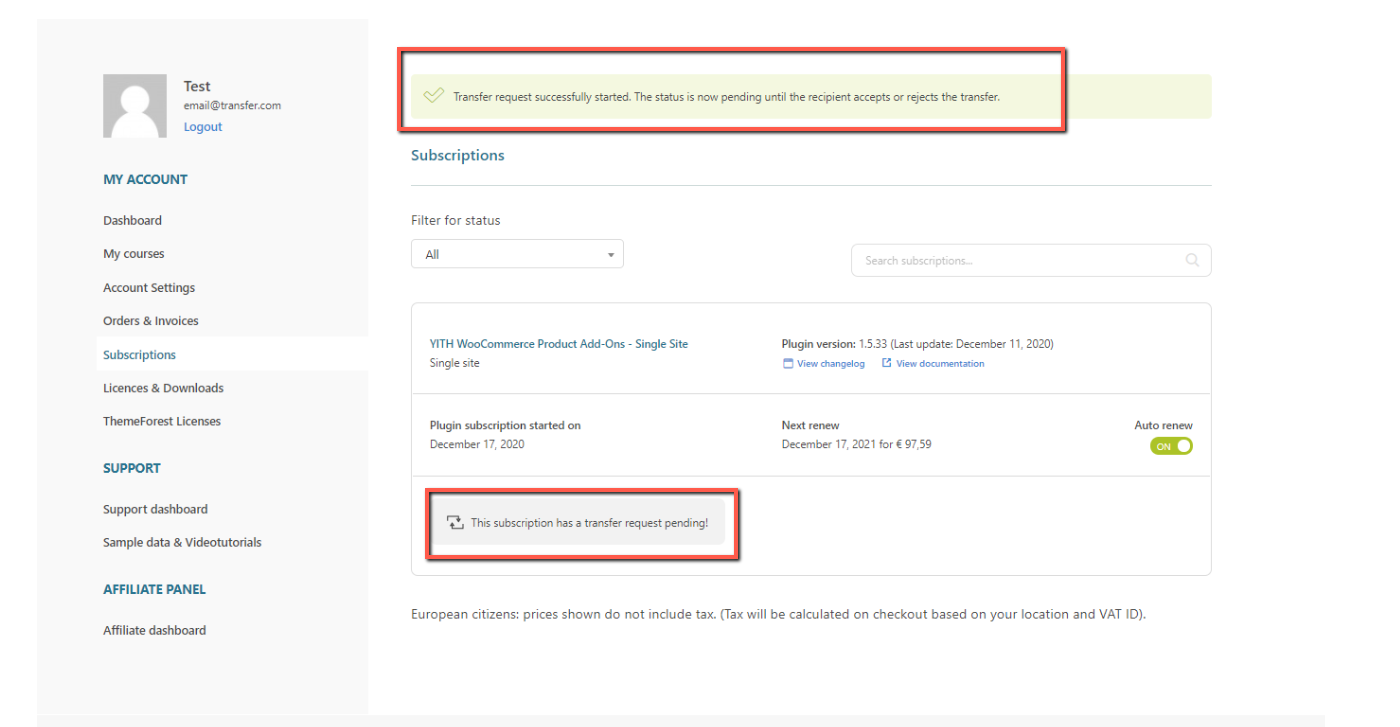Click 'December 17, 2020' start date
This screenshot has width=1400, height=727.
477,444
